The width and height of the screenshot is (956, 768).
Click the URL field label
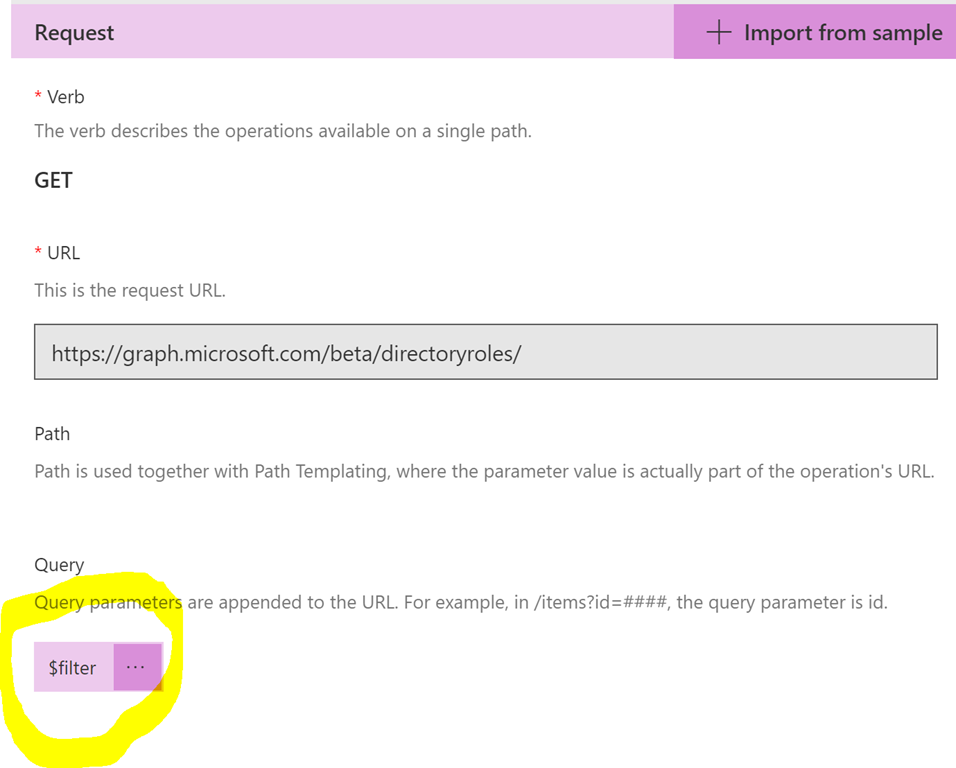(x=63, y=253)
